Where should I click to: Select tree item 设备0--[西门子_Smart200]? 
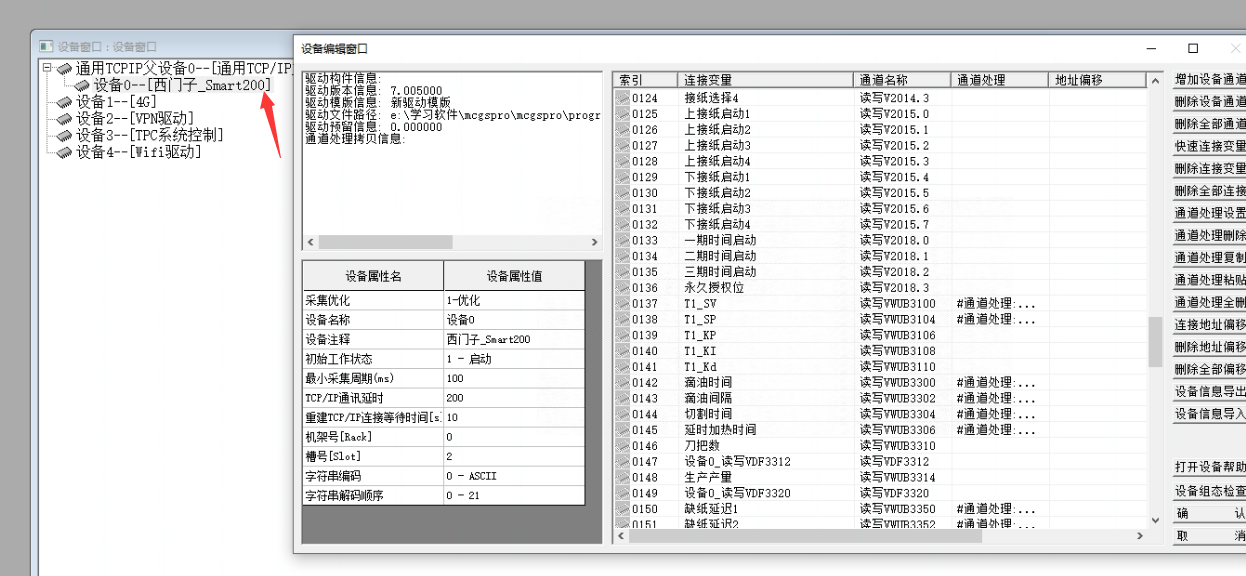pyautogui.click(x=181, y=86)
